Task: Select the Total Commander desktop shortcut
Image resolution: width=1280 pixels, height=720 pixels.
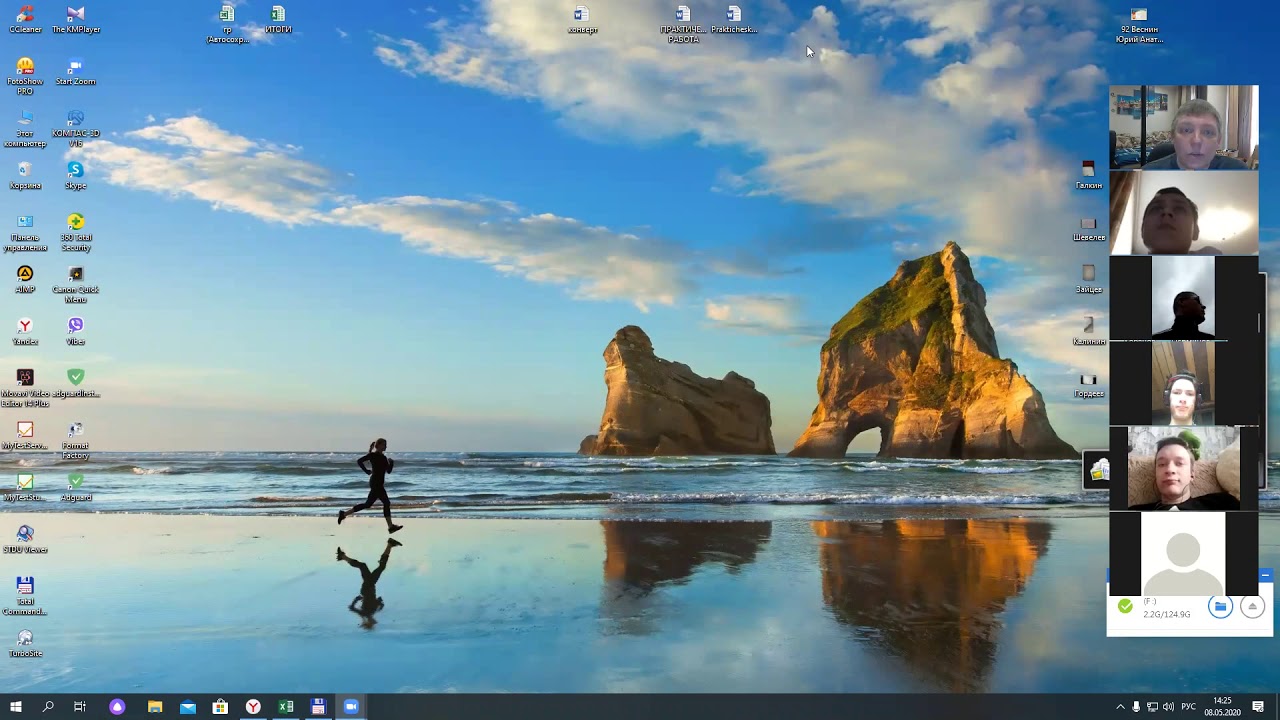Action: [26, 596]
